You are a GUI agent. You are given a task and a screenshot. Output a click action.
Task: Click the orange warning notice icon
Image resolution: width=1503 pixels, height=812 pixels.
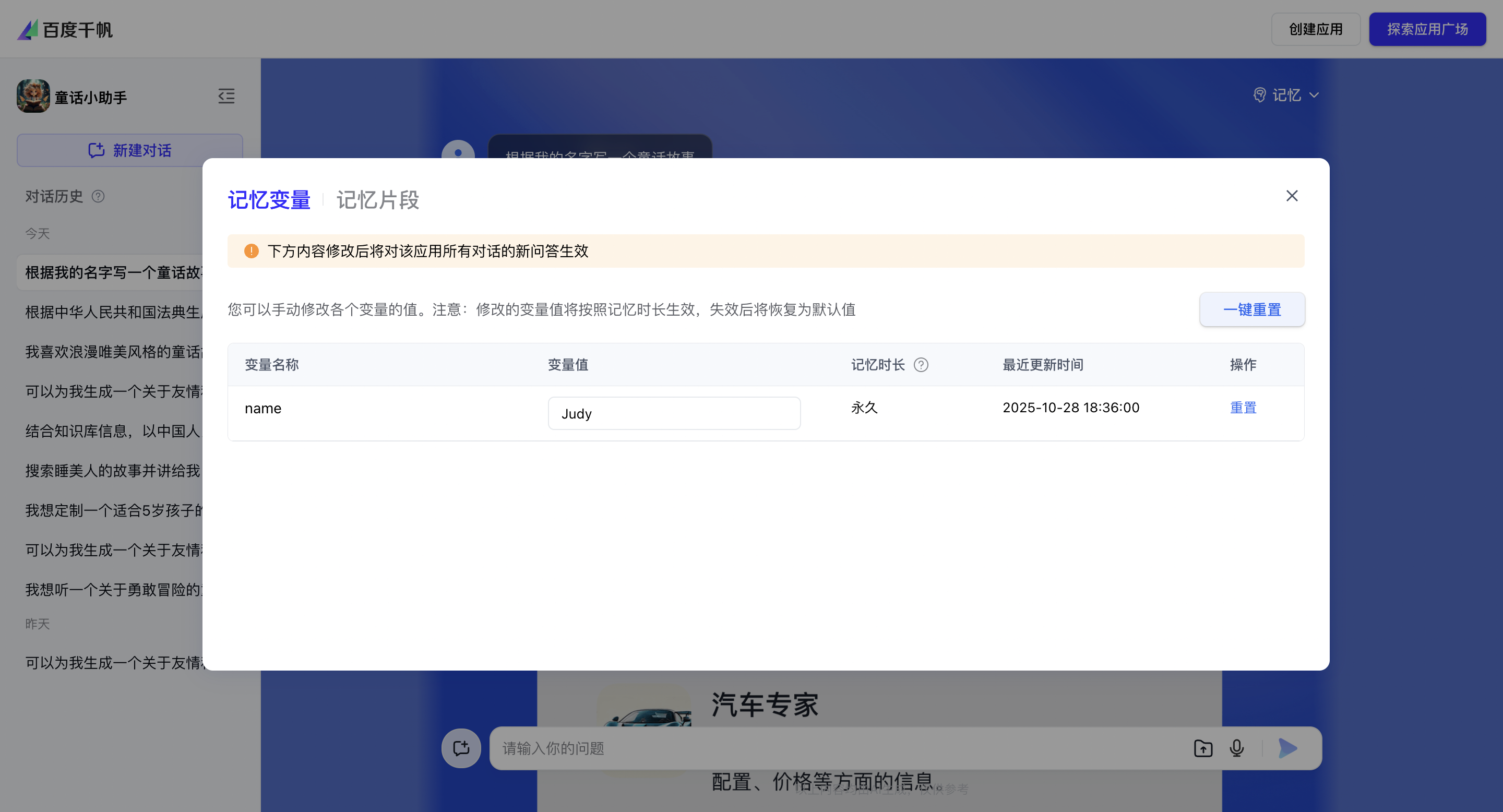(251, 252)
